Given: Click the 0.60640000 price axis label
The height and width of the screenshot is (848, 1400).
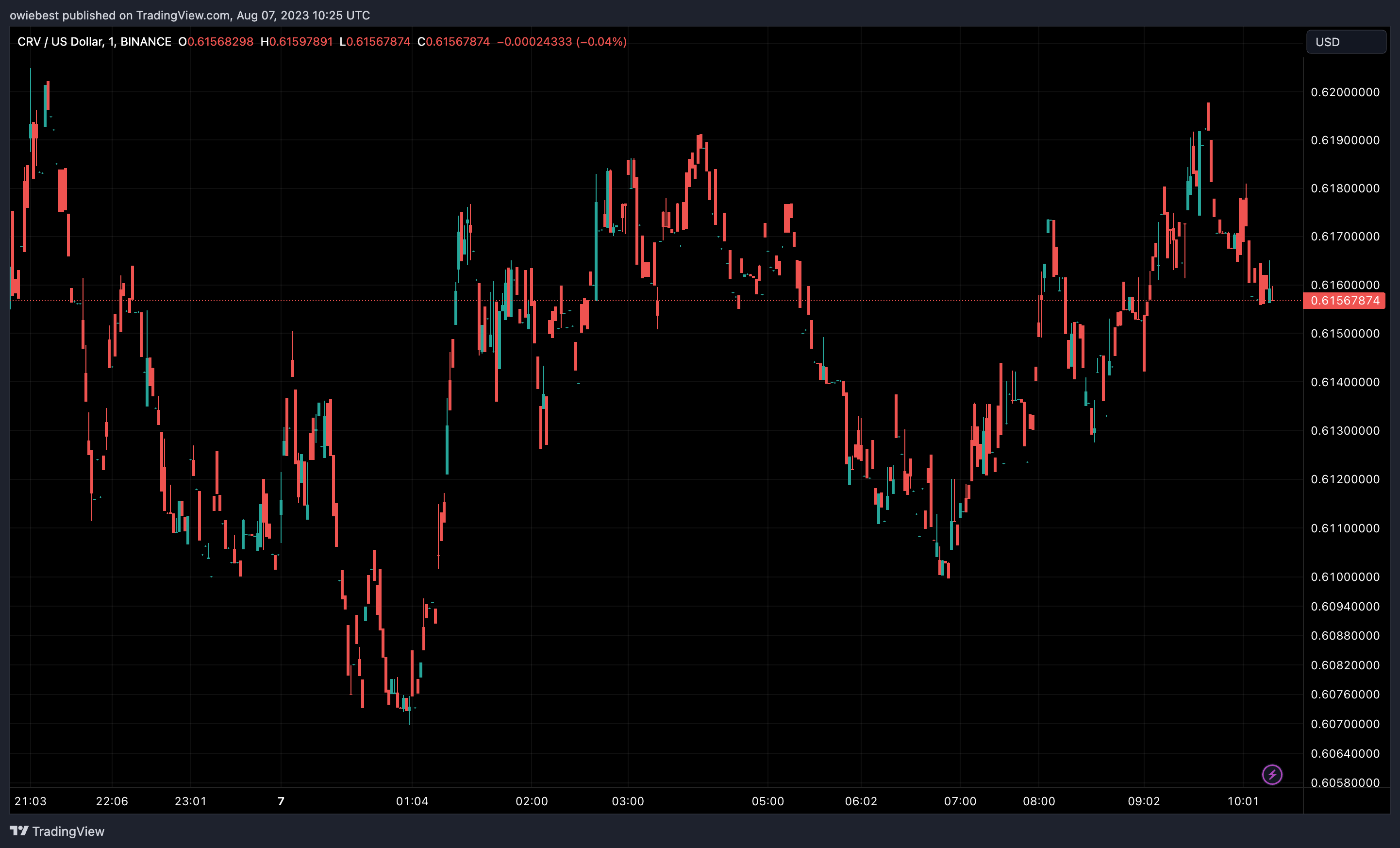Looking at the screenshot, I should point(1345,754).
